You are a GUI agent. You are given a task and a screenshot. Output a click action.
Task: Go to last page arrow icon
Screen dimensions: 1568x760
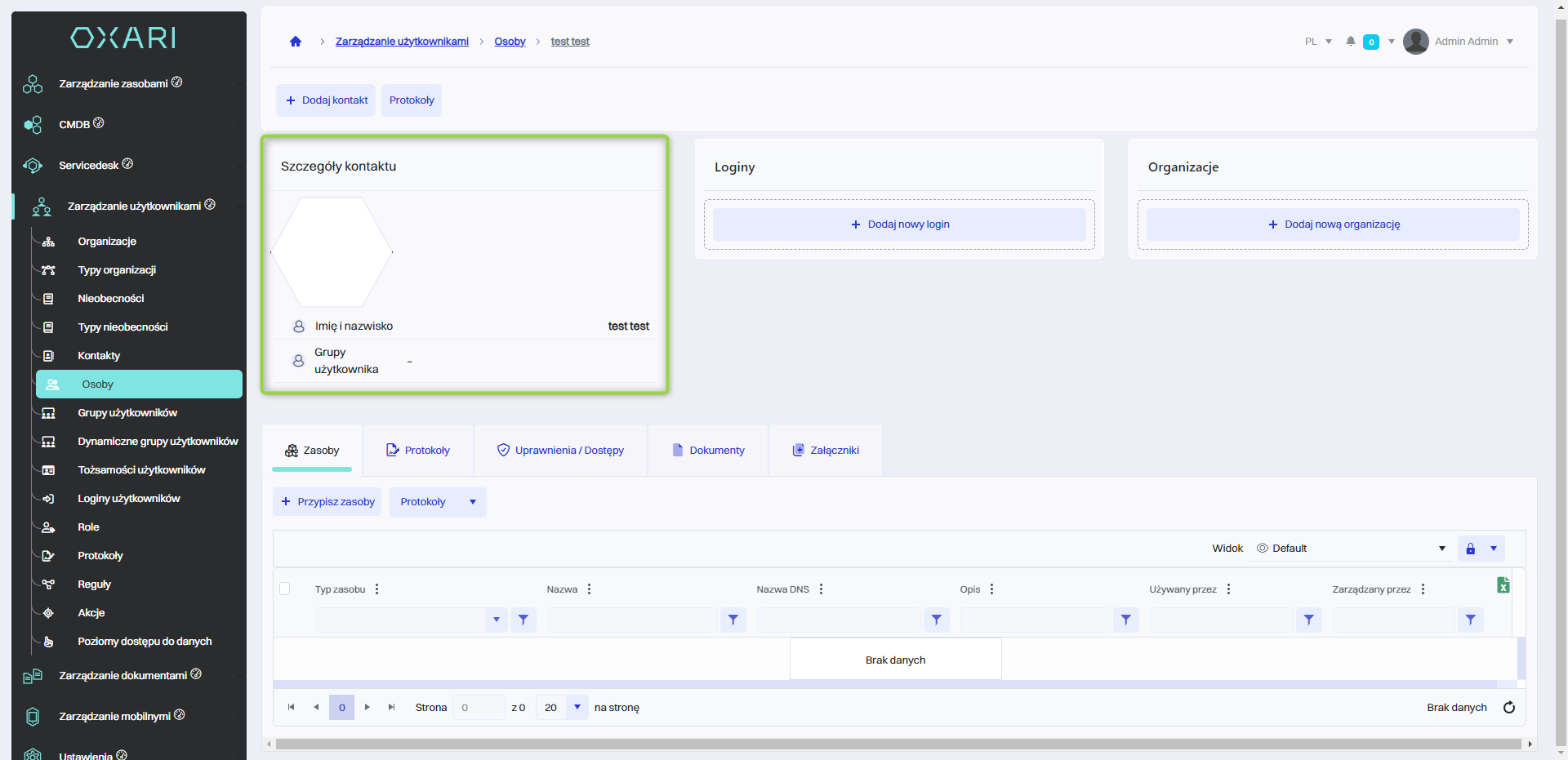392,708
